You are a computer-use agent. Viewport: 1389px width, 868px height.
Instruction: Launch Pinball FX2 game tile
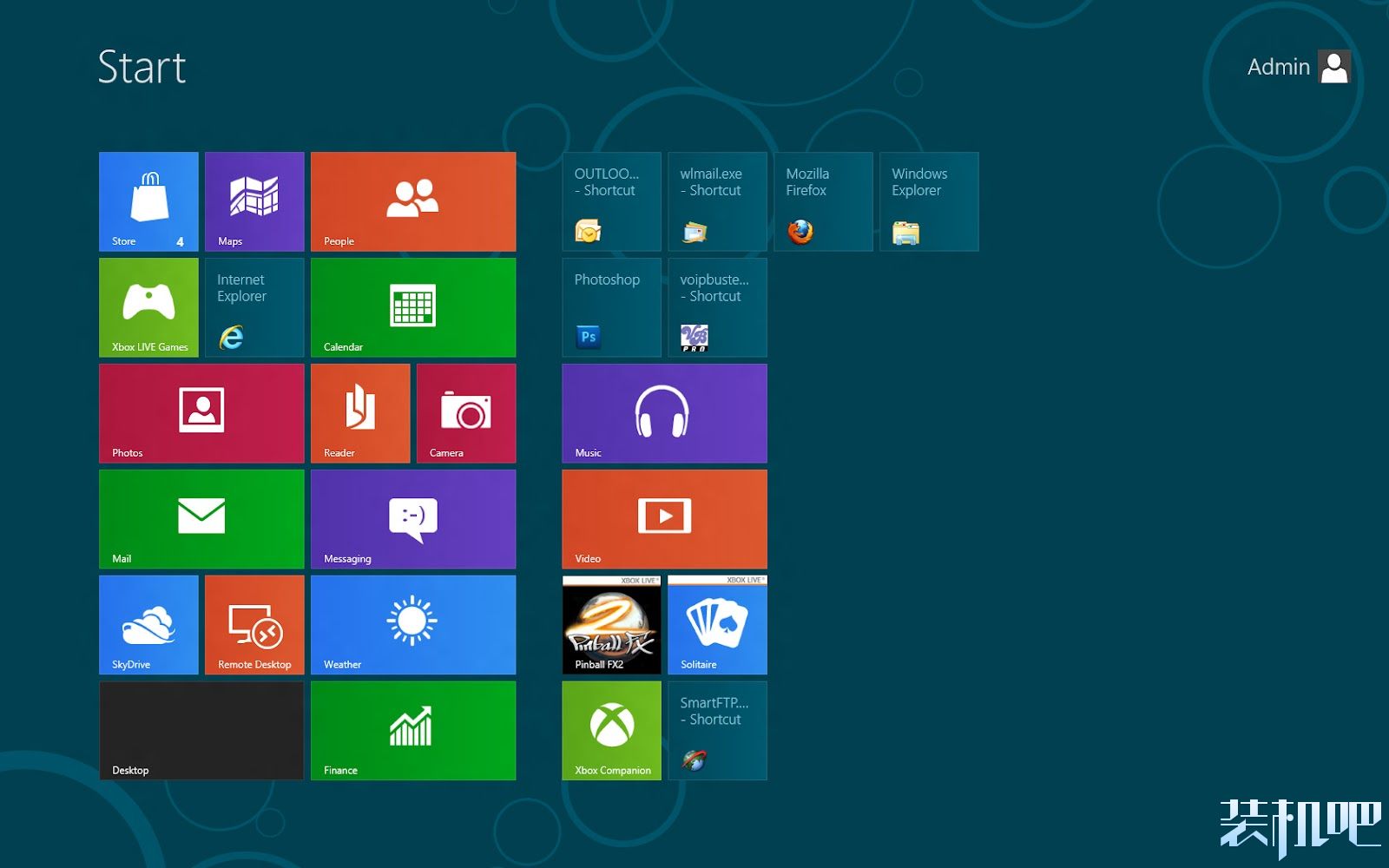[611, 625]
